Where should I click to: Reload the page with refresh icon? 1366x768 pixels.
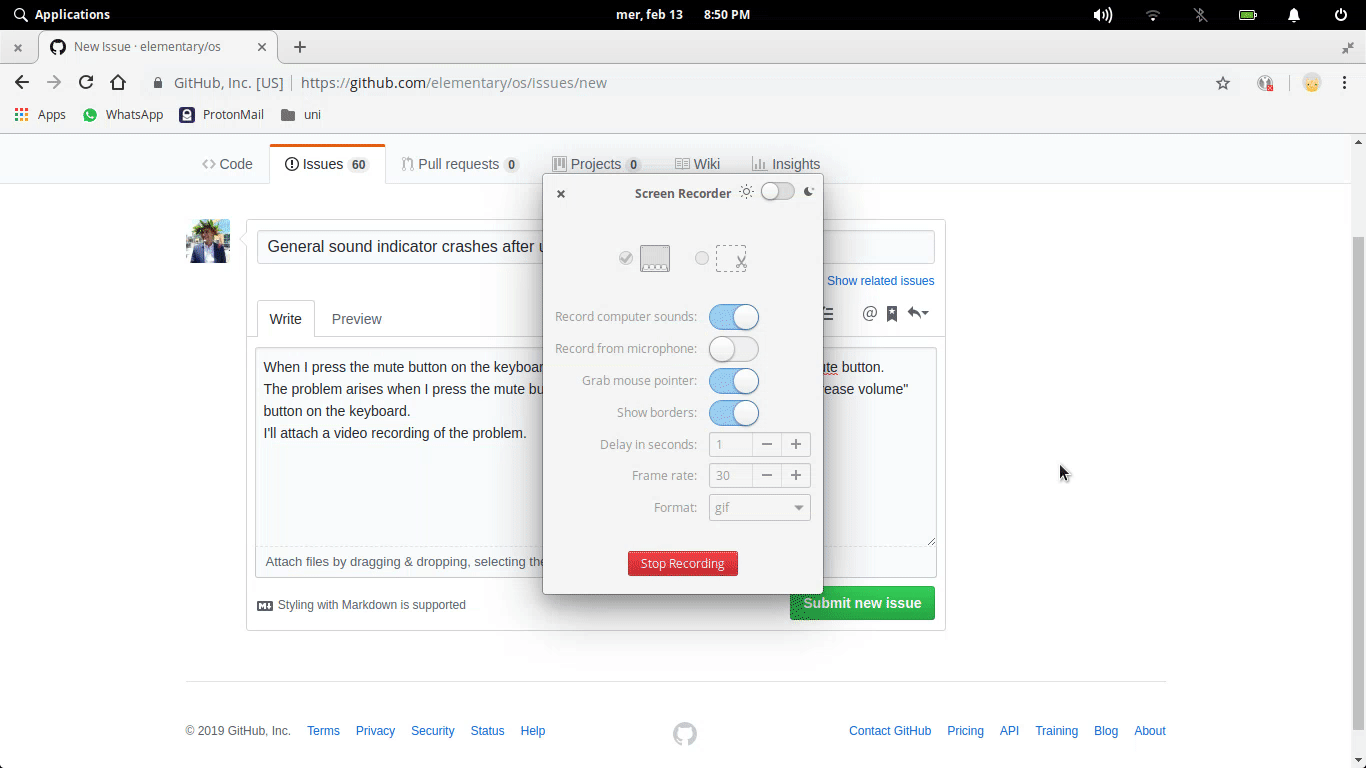(x=86, y=83)
